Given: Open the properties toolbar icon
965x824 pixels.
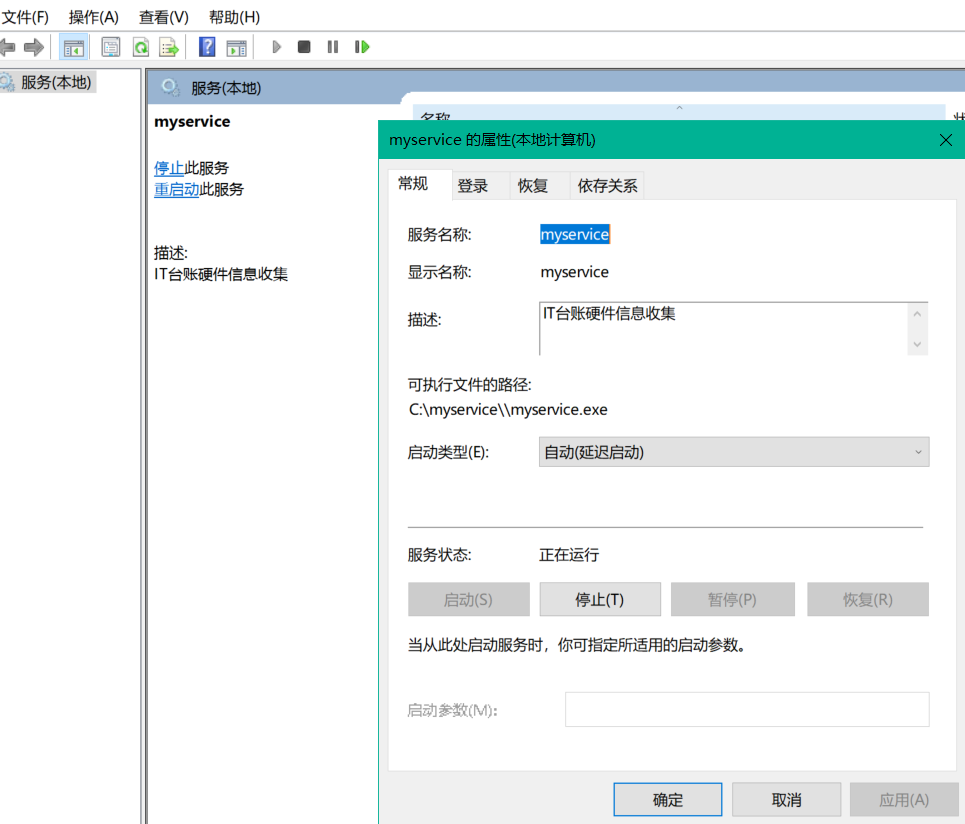Looking at the screenshot, I should (x=111, y=47).
